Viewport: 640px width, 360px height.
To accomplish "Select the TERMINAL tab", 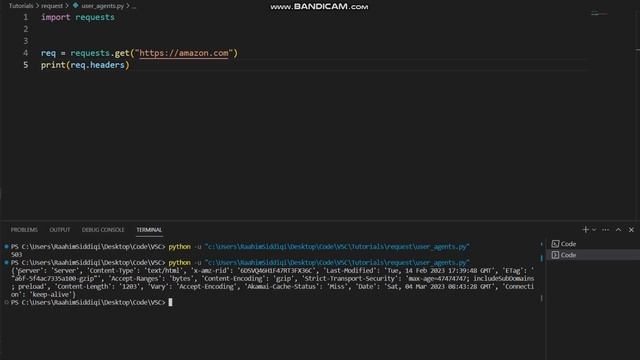I will (x=149, y=230).
